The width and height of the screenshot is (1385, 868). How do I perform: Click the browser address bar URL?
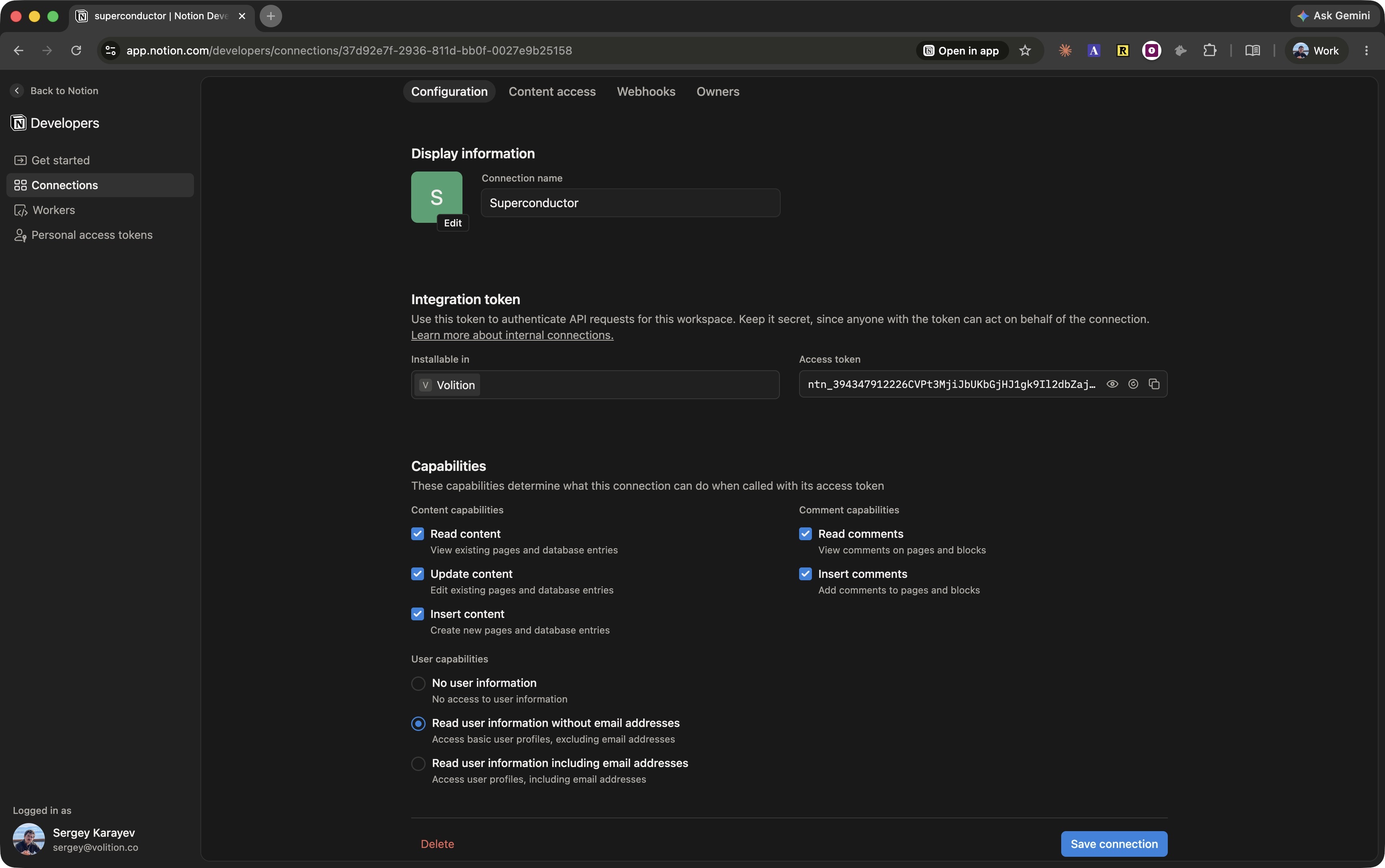click(x=349, y=50)
